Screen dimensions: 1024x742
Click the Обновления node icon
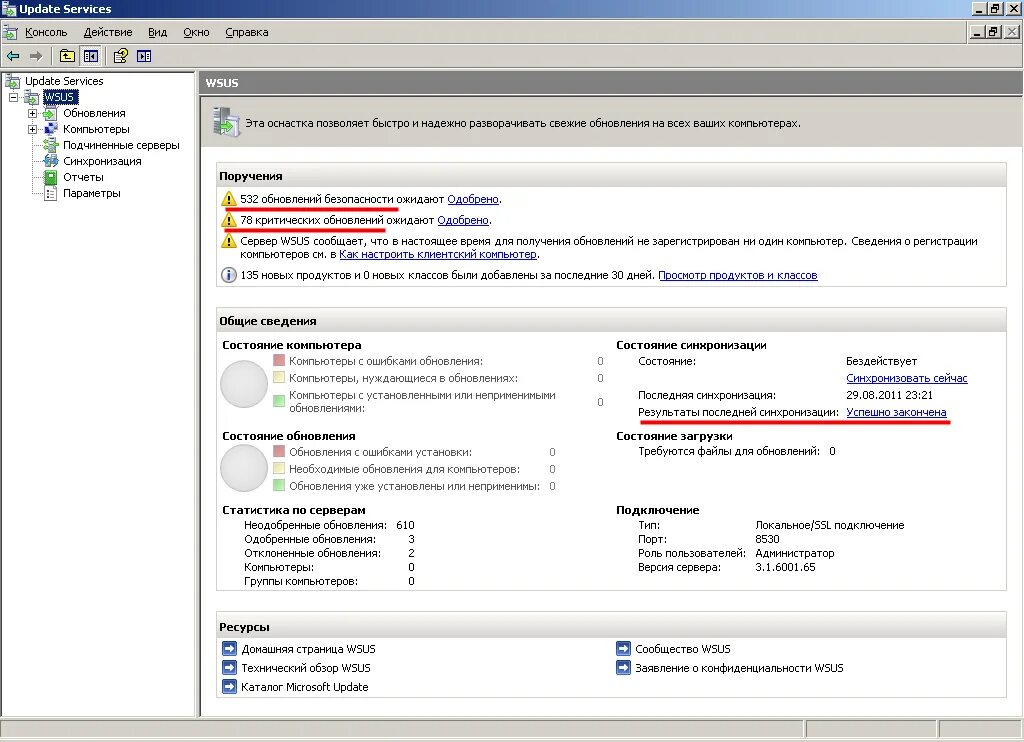tap(50, 114)
